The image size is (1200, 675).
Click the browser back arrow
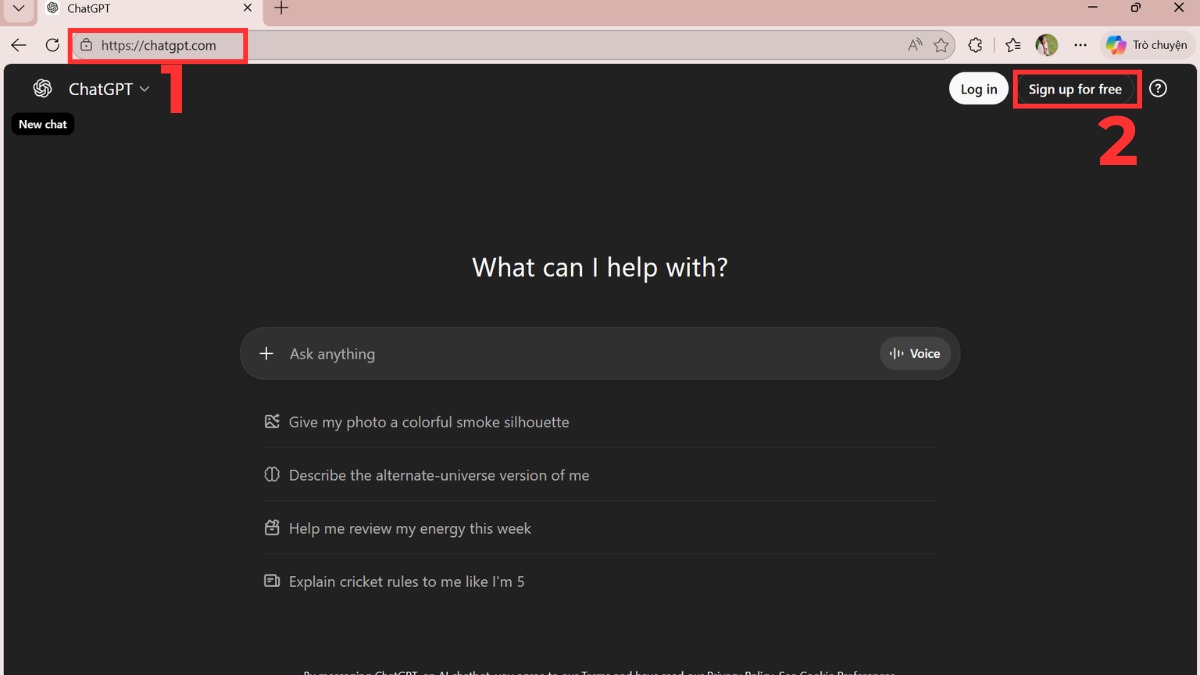(18, 45)
